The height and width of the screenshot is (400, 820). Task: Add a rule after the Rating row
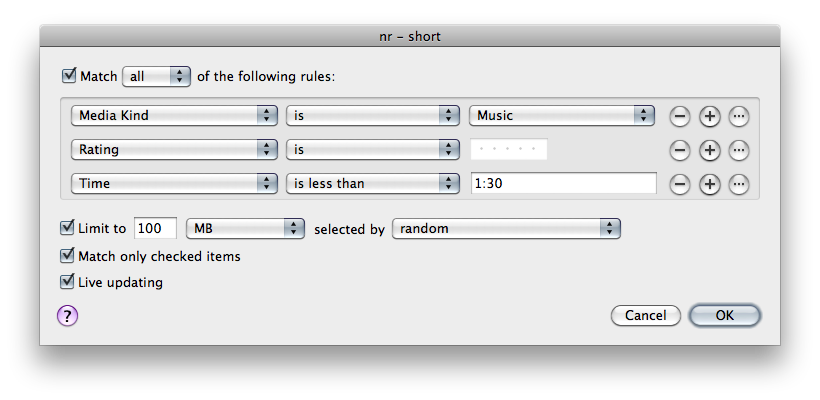[x=709, y=150]
